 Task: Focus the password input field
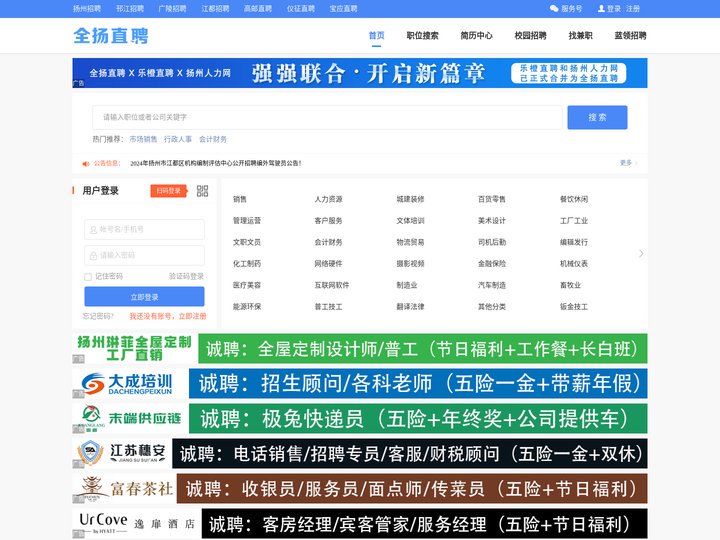tap(144, 255)
